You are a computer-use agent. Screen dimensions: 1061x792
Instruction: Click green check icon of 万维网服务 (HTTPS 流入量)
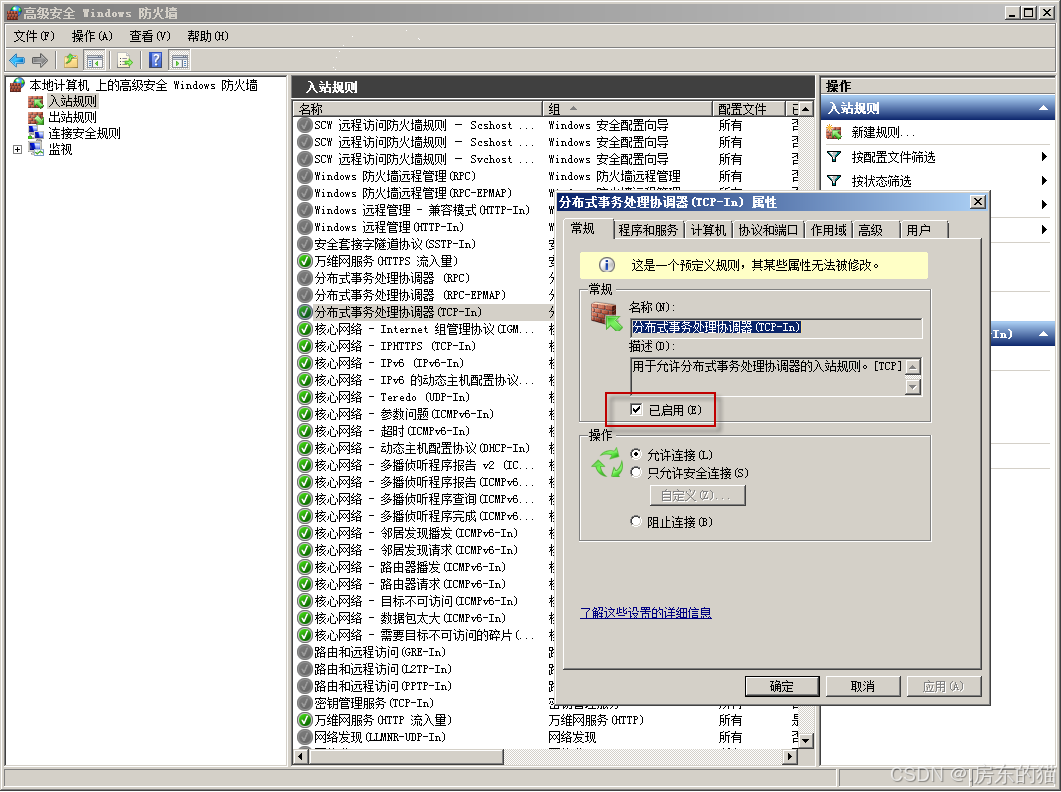[x=304, y=261]
